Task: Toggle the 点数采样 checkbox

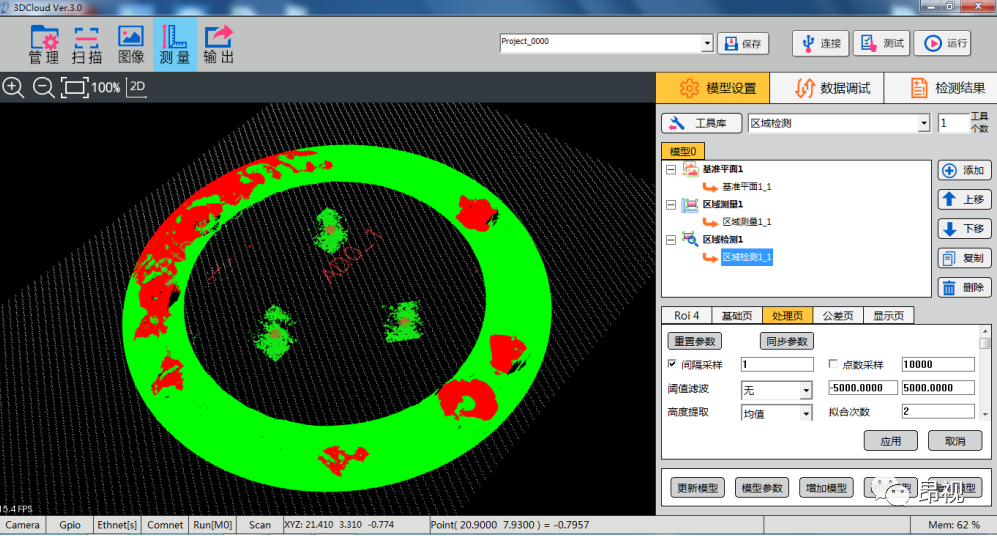Action: (x=833, y=364)
